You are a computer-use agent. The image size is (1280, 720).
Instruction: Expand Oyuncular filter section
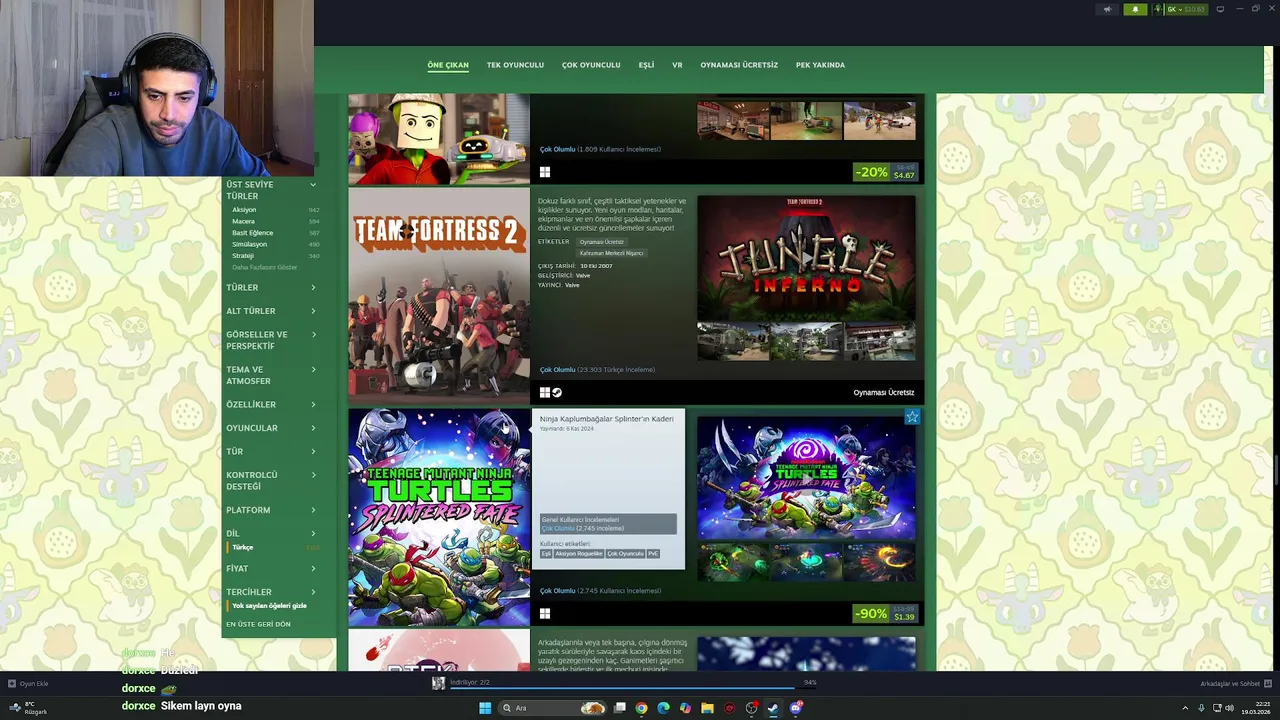(x=270, y=428)
